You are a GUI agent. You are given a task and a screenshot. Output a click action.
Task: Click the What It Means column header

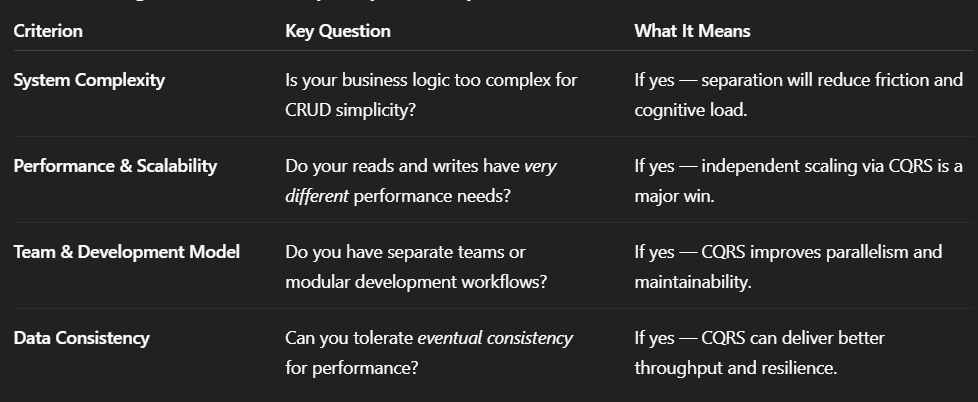click(692, 31)
